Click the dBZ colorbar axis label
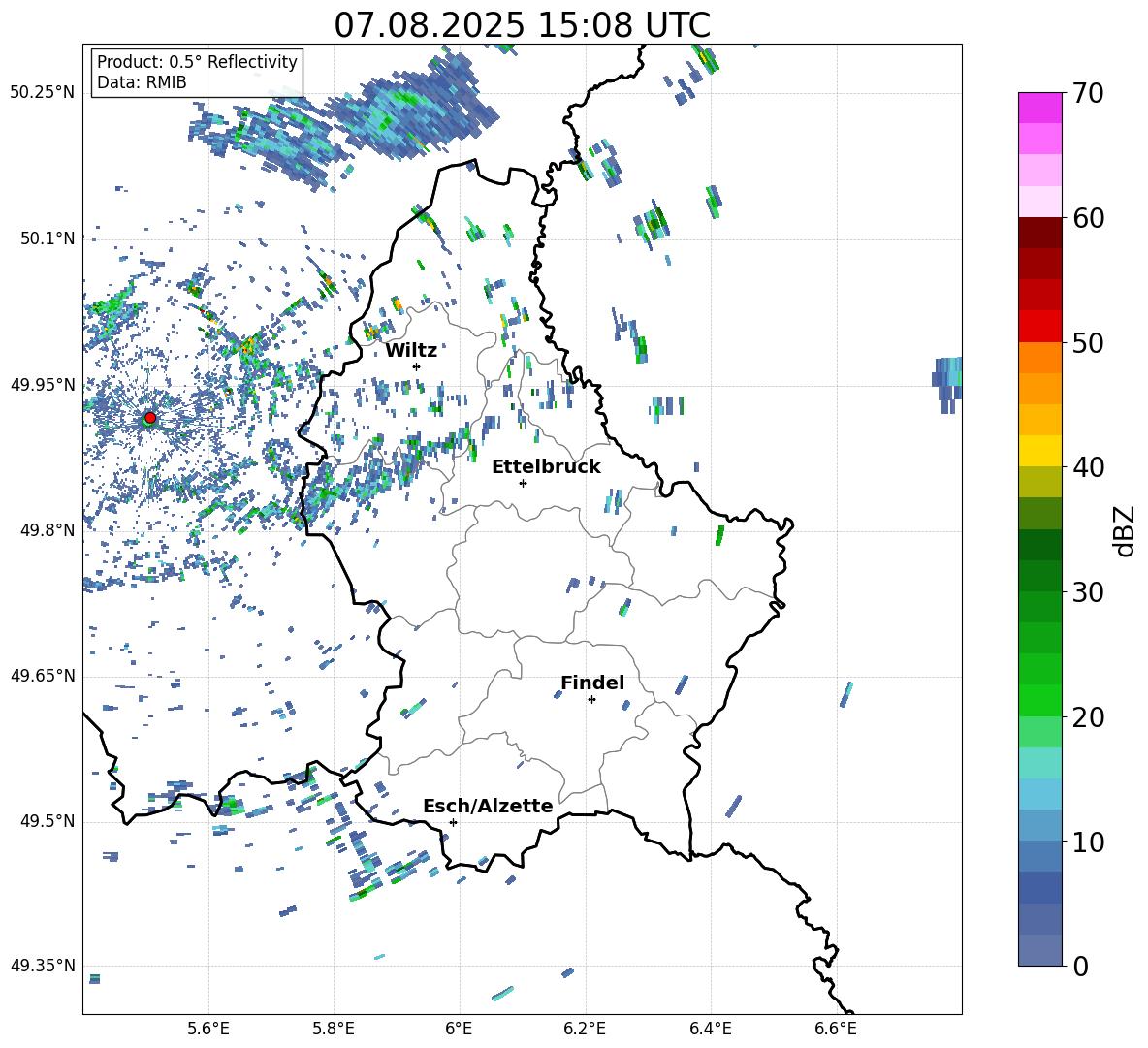Viewport: 1148px width, 1048px height. pyautogui.click(x=1126, y=530)
